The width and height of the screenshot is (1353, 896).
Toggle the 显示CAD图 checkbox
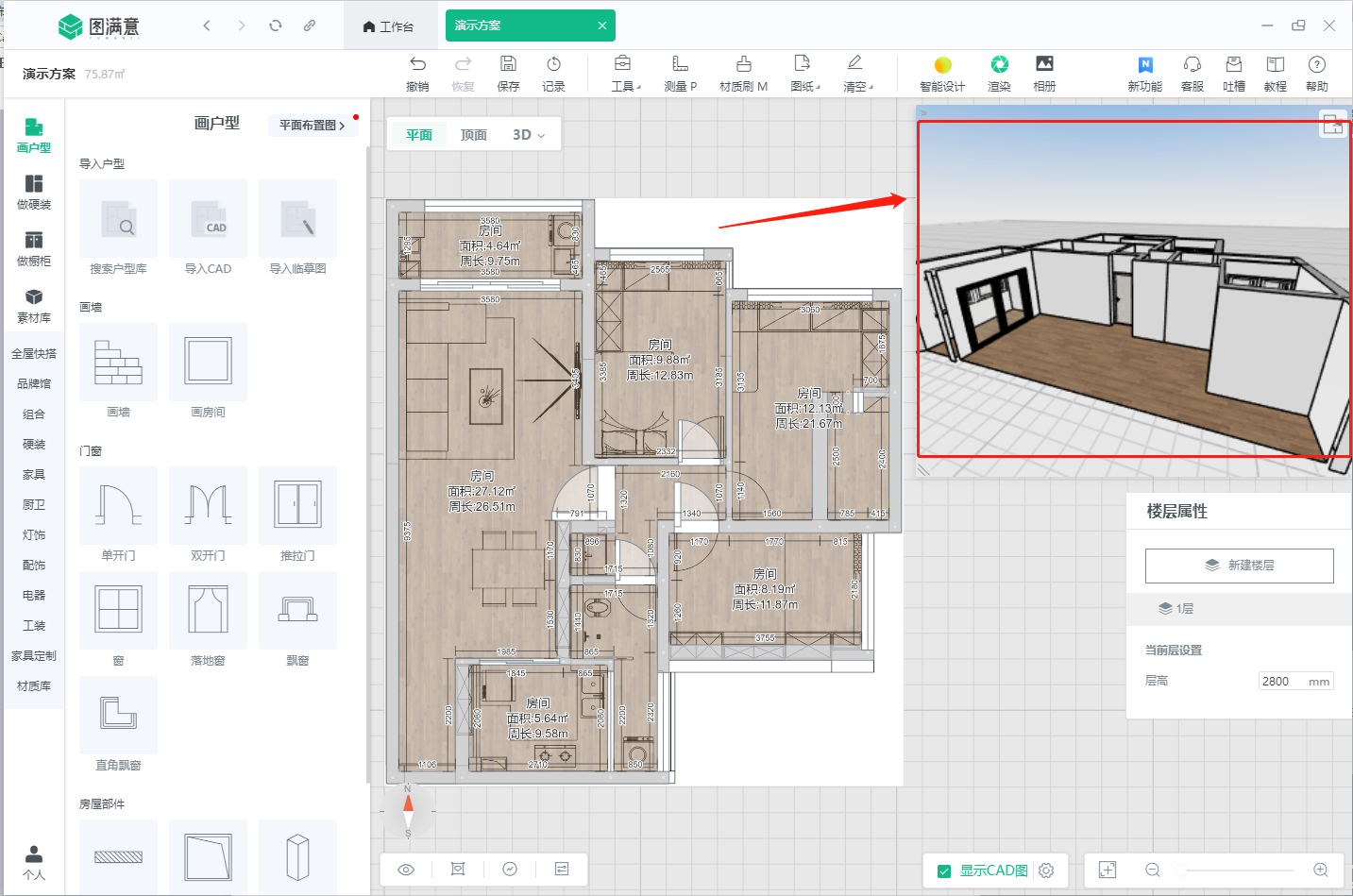944,871
